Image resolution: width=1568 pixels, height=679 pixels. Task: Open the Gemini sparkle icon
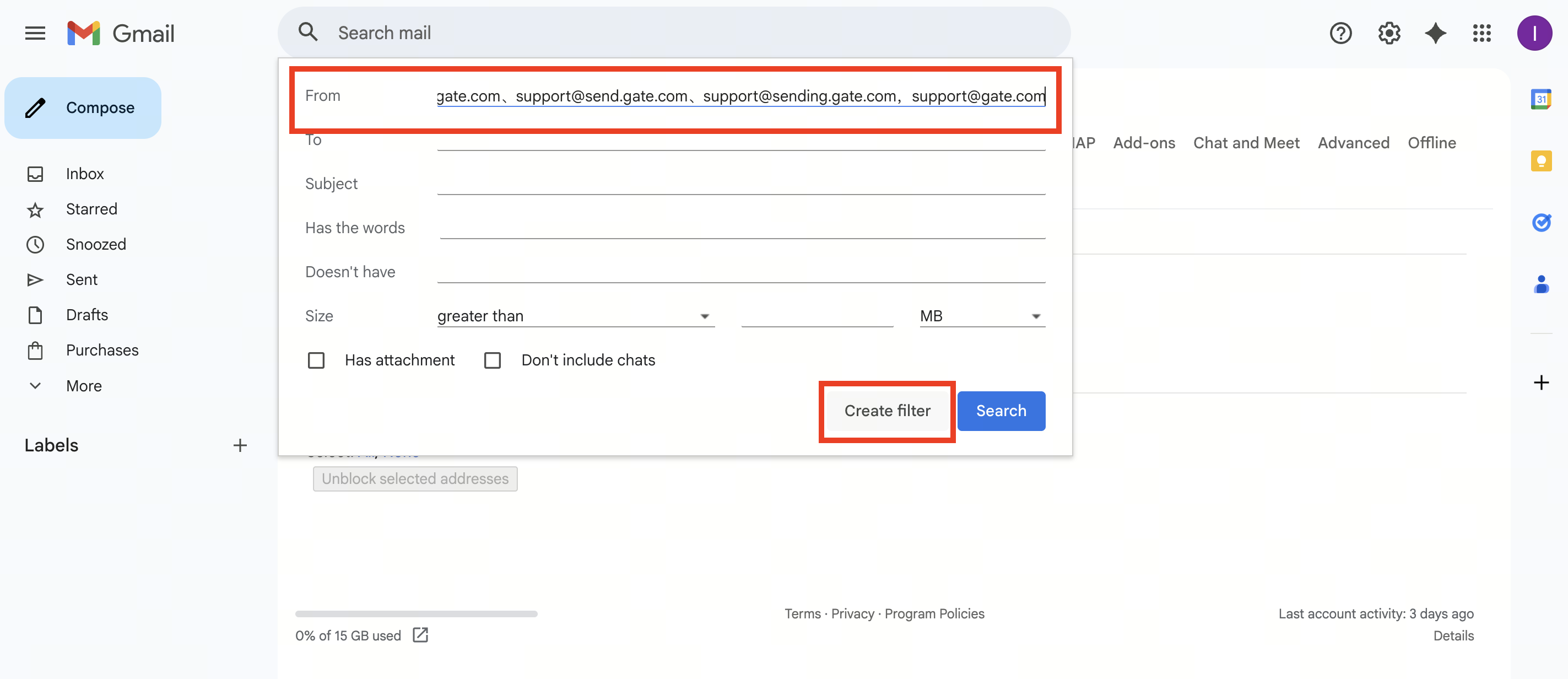[1435, 33]
